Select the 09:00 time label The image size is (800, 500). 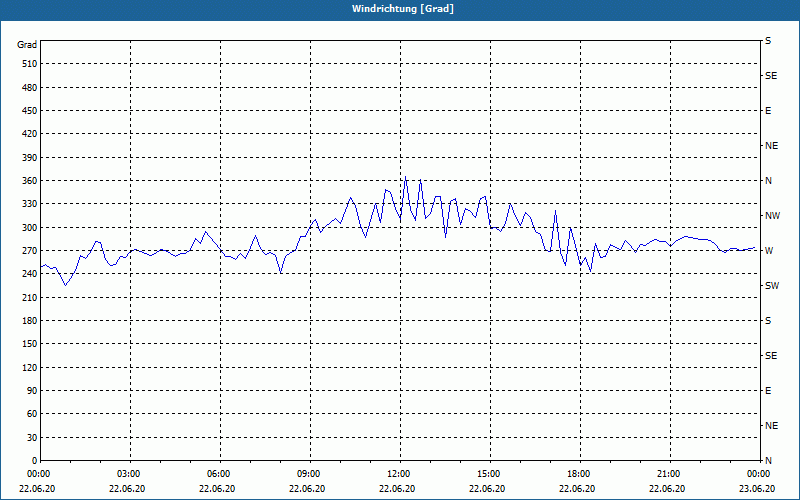coord(310,474)
